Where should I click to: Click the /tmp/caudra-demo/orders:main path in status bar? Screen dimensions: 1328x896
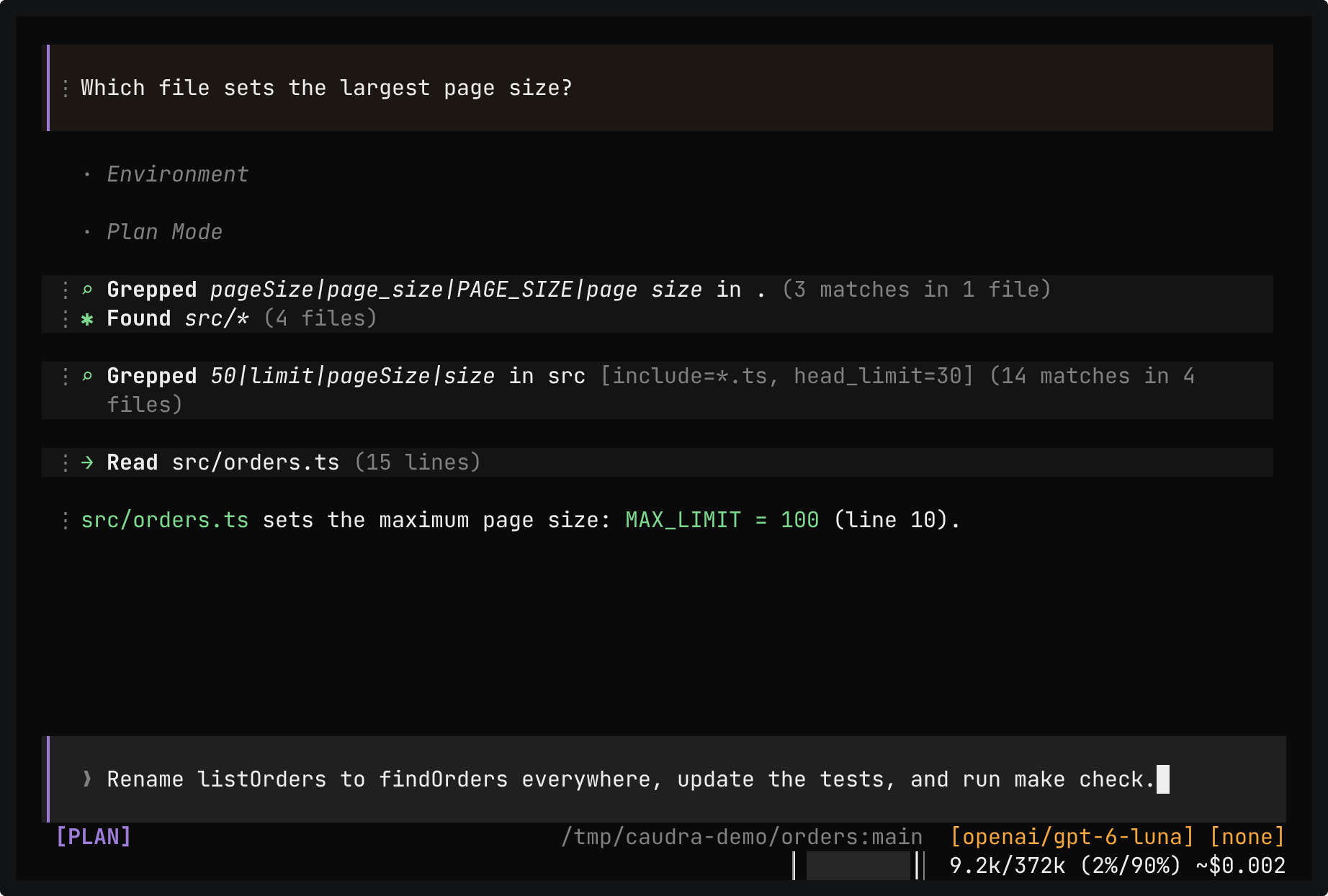click(x=742, y=837)
